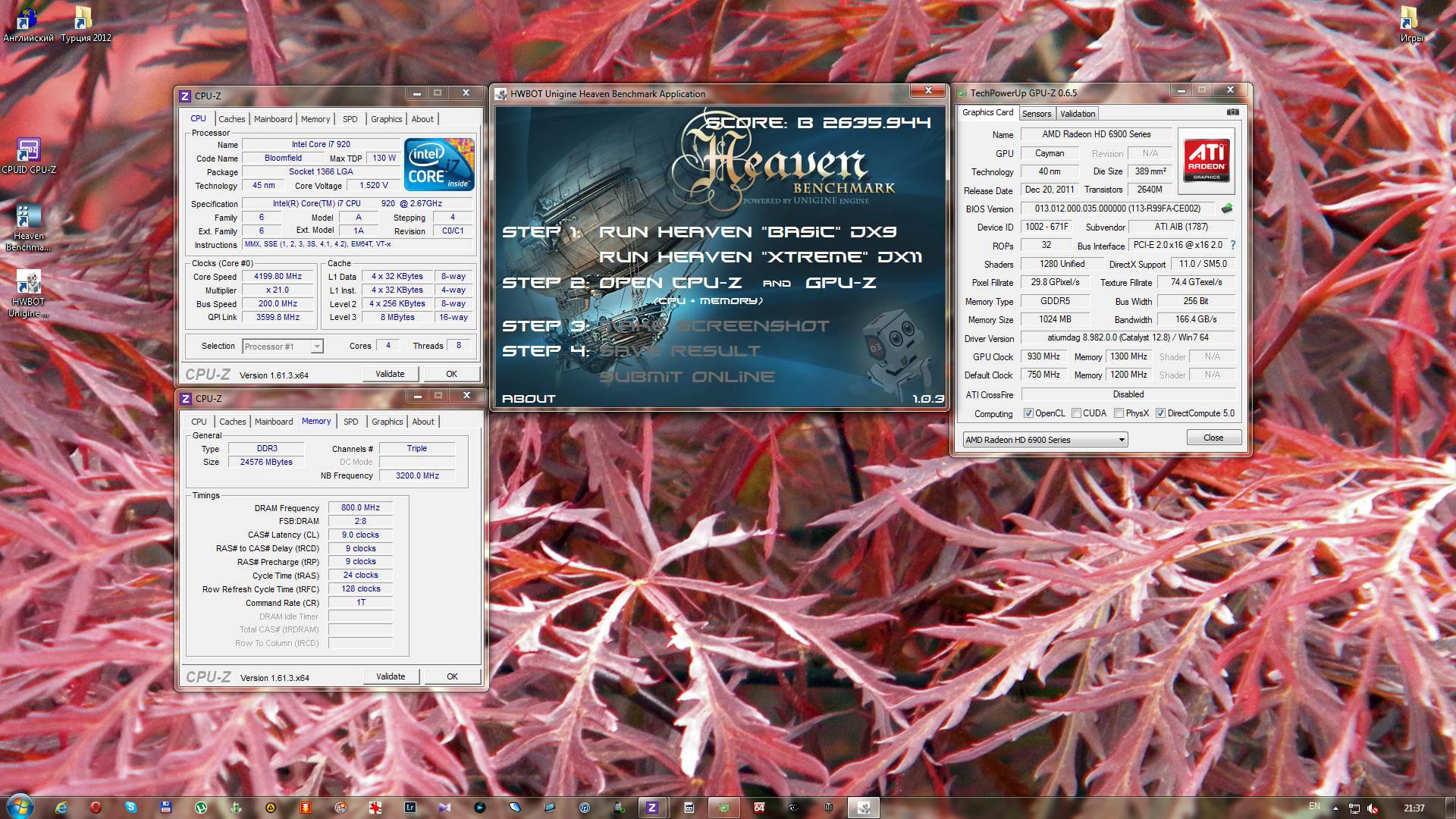Click the Bus Interface question mark icon
This screenshot has height=819, width=1456.
1233,245
